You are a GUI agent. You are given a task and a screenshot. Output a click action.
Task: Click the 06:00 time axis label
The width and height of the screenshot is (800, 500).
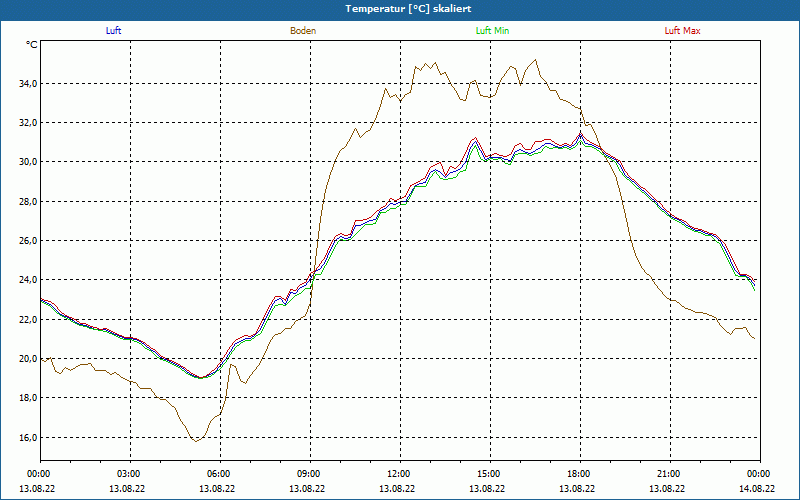coord(220,474)
